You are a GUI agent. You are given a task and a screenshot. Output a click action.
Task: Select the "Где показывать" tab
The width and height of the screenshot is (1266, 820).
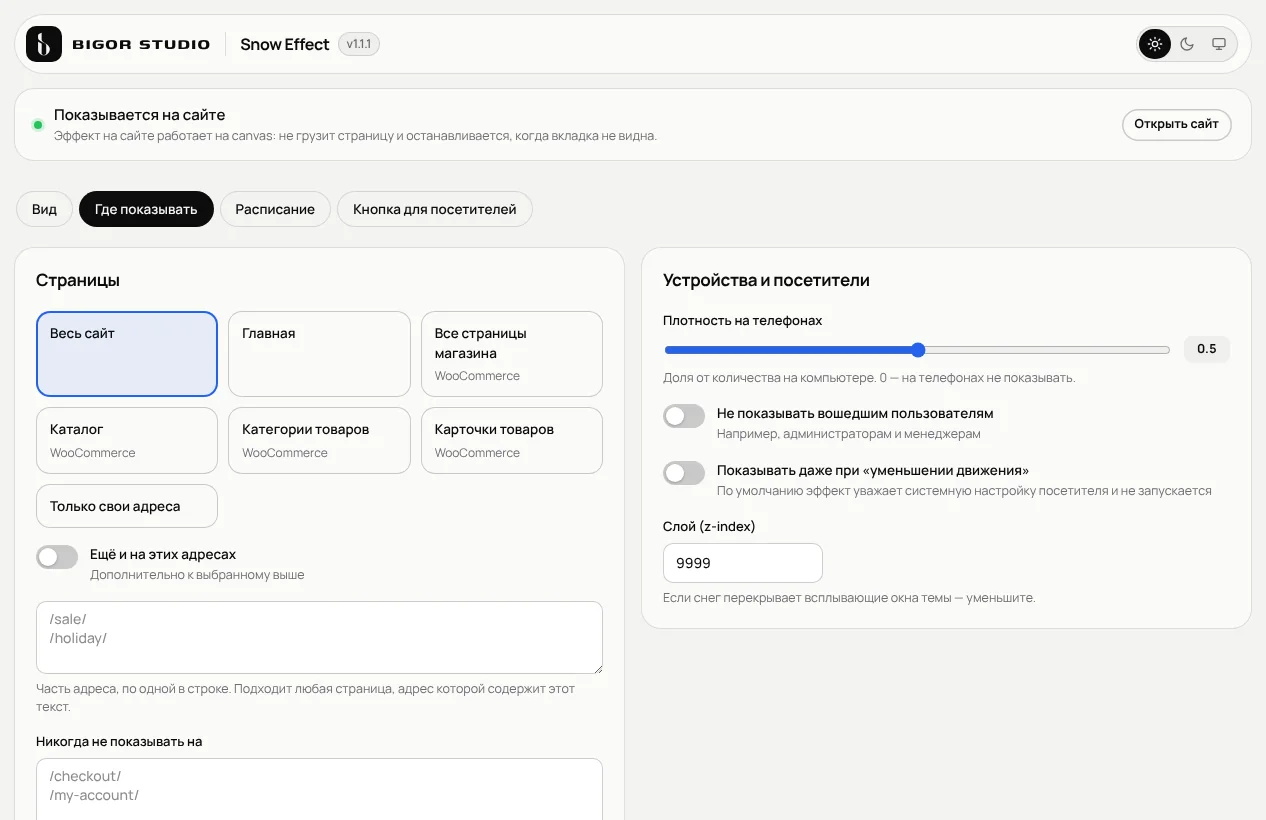point(146,209)
